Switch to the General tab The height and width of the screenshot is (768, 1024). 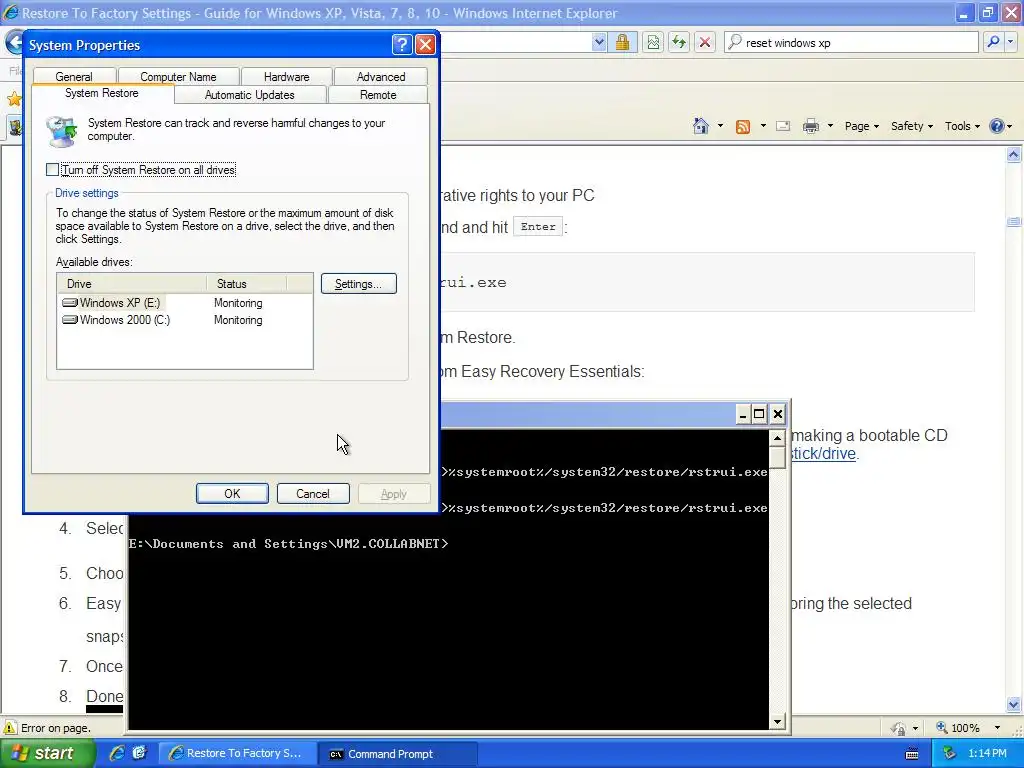[74, 76]
